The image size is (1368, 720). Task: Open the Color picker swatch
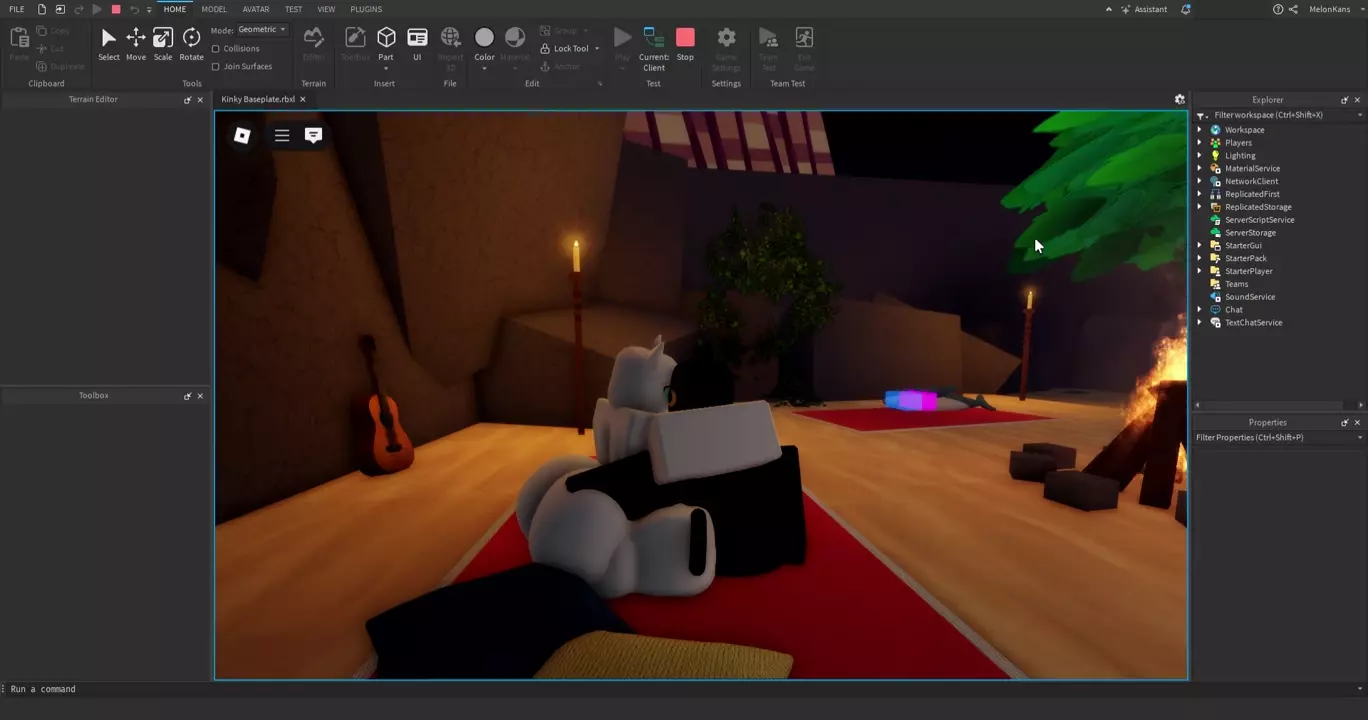[x=484, y=38]
